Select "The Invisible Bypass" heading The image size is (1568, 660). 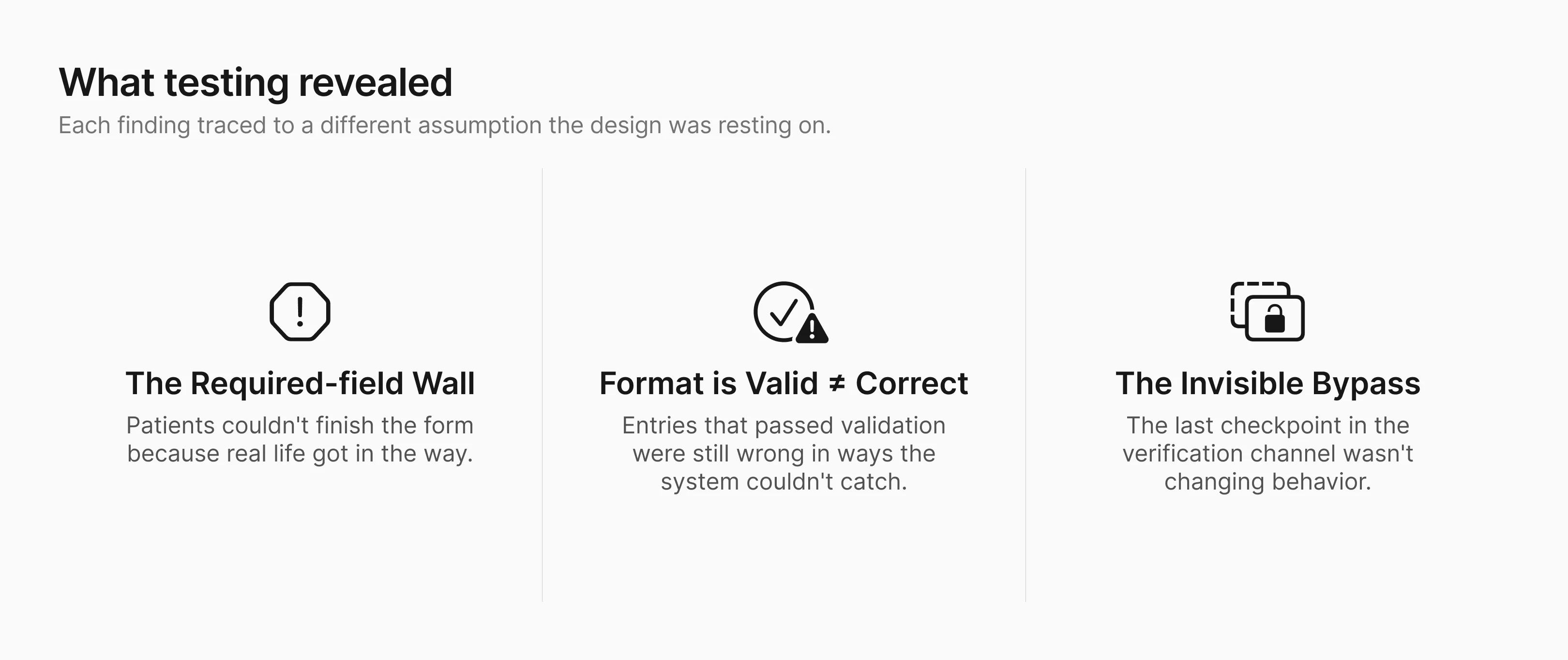tap(1268, 384)
